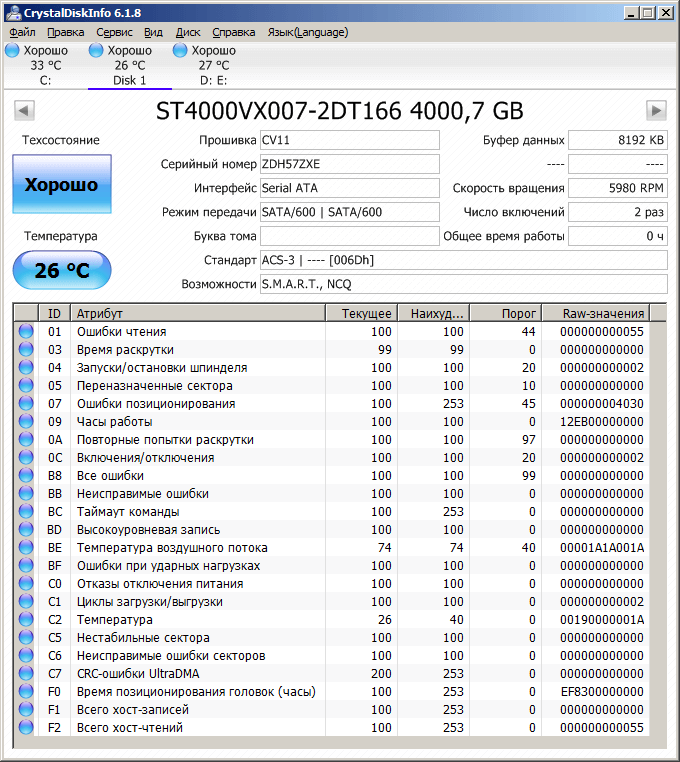680x762 pixels.
Task: Click the previous disk left arrow
Action: tap(25, 110)
